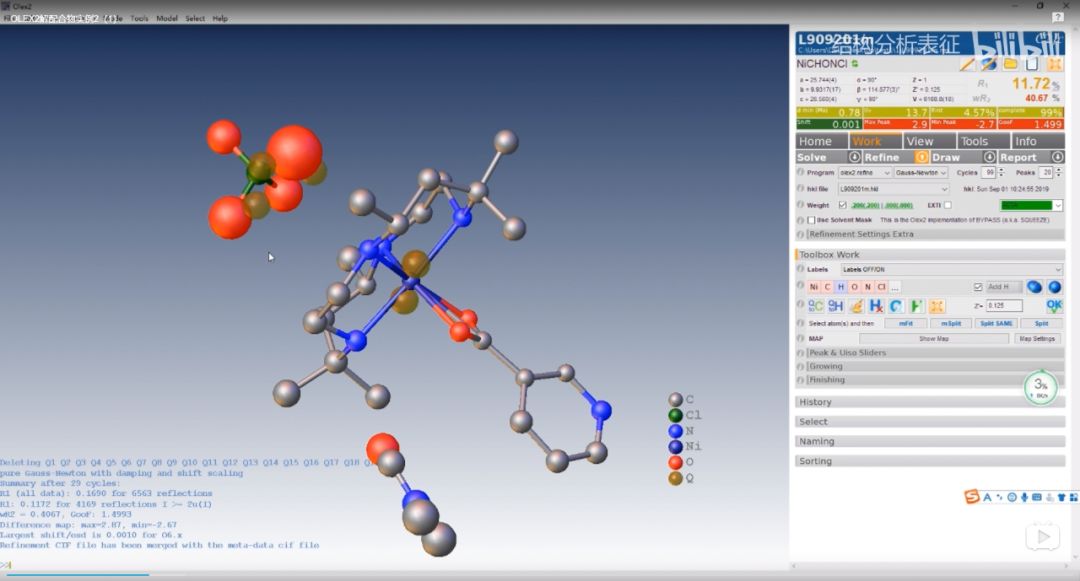The image size is (1080, 581).
Task: Toggle the Weight checkbox
Action: pyautogui.click(x=842, y=205)
